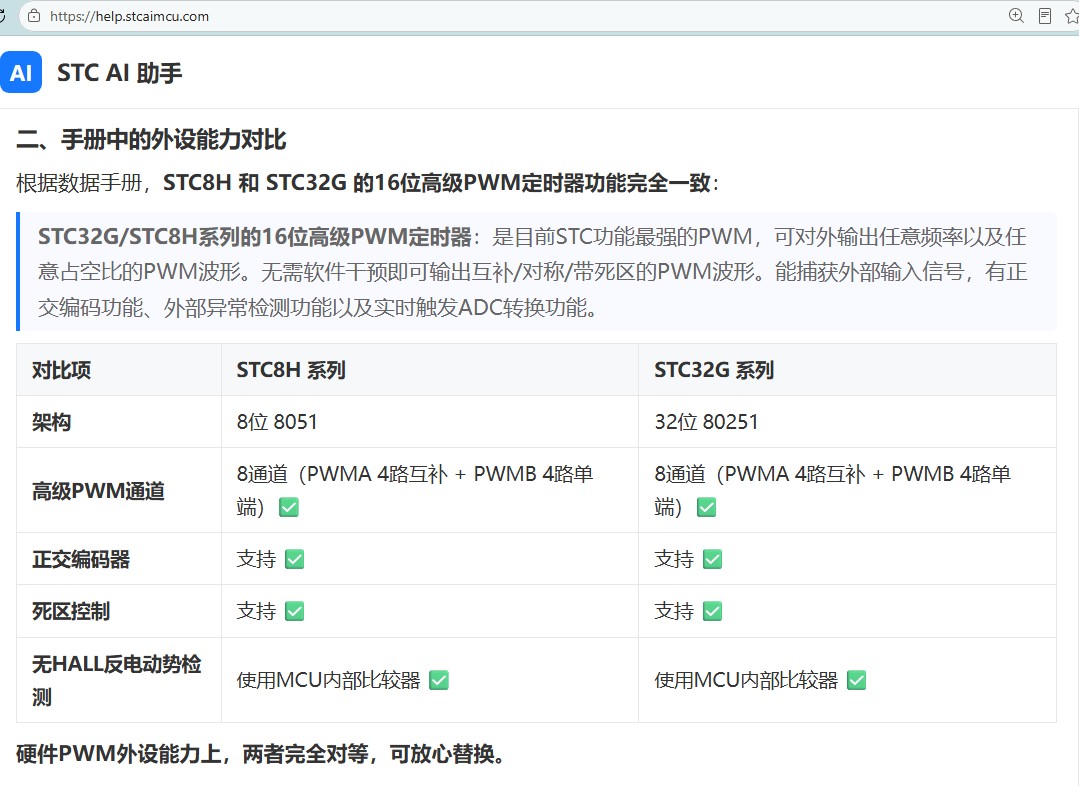1079x786 pixels.
Task: Click the quoted STC32G/STC8H PWM description block
Action: [537, 272]
